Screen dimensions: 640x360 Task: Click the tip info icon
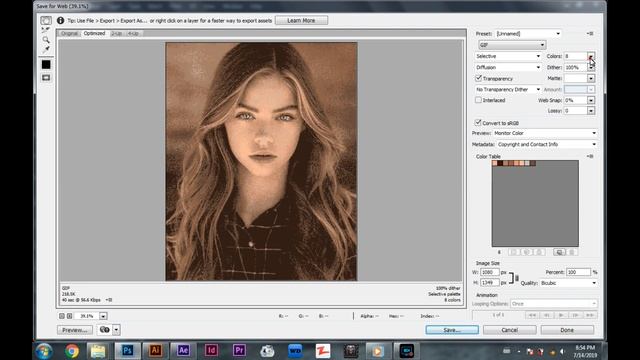click(x=60, y=20)
